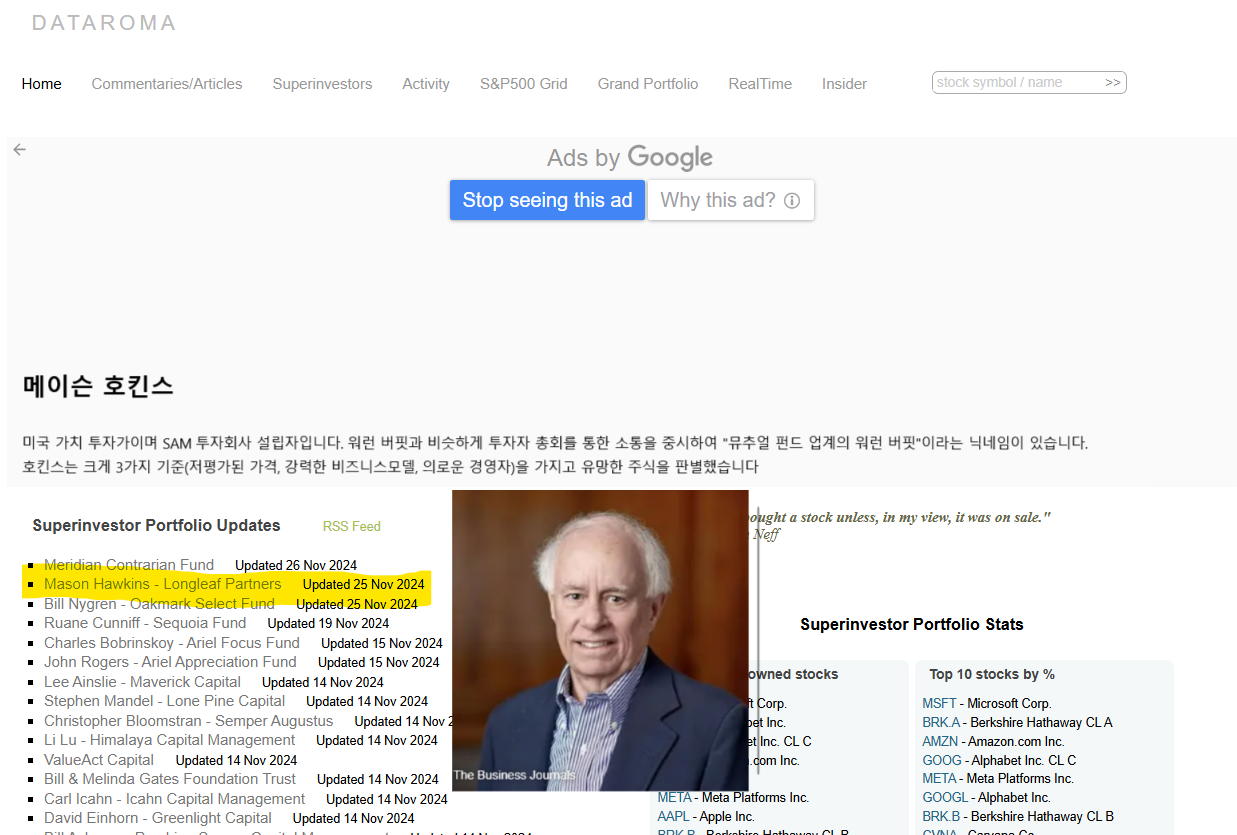The height and width of the screenshot is (835, 1237).
Task: Open the RealTime page
Action: tap(760, 84)
